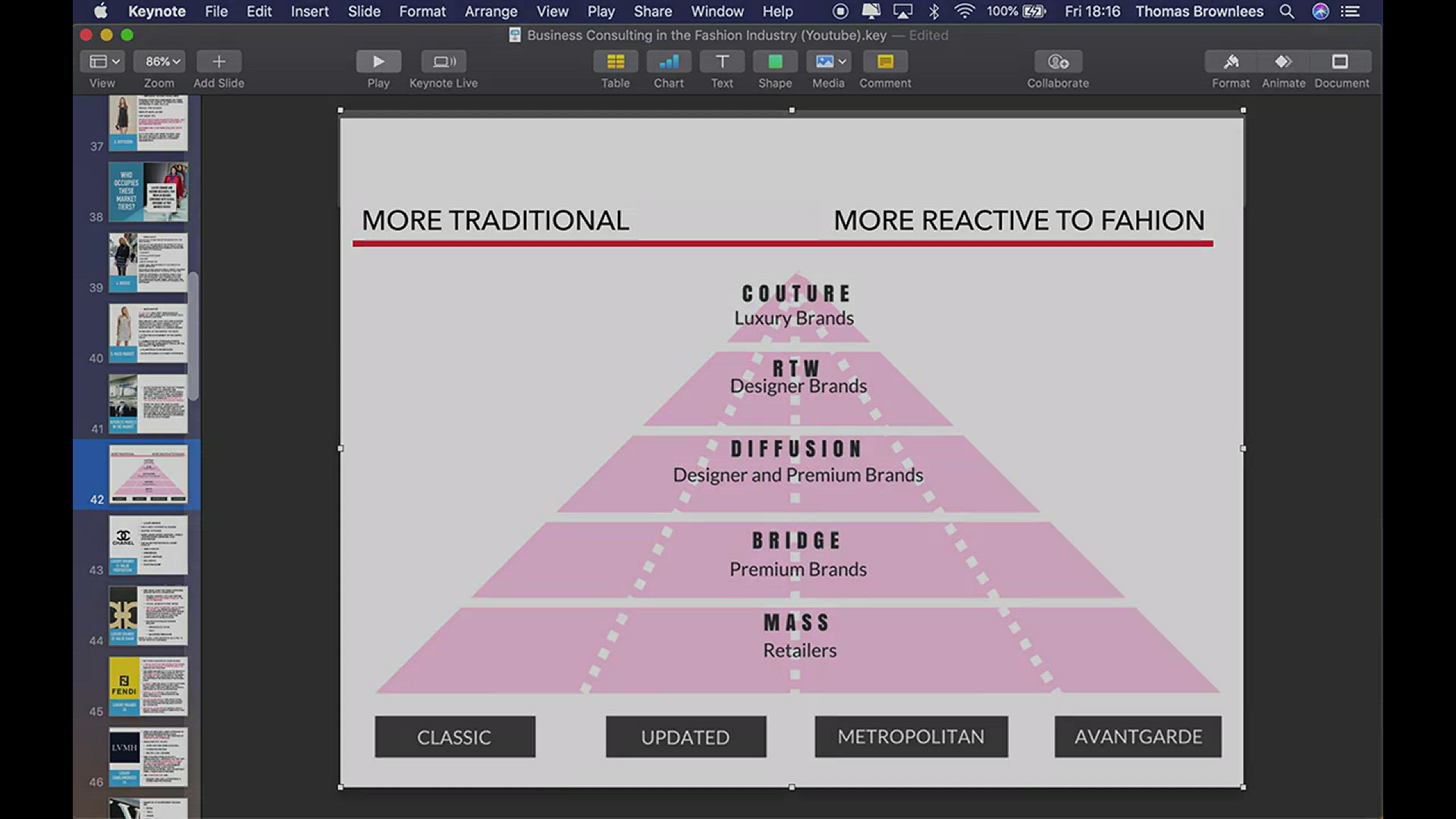
Task: Insert a Shape from the toolbar
Action: pos(775,61)
